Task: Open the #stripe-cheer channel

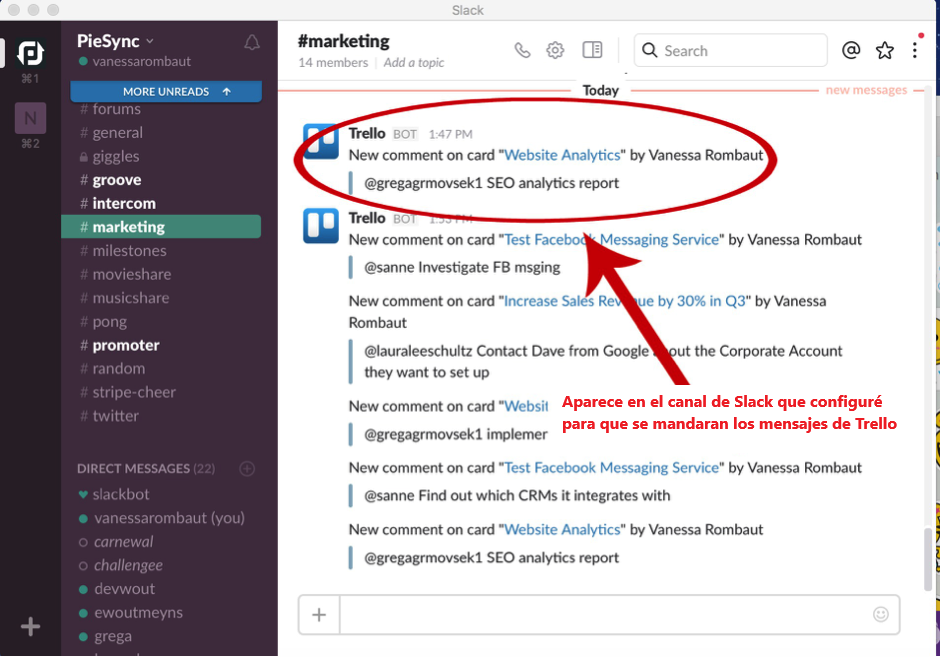Action: tap(128, 392)
